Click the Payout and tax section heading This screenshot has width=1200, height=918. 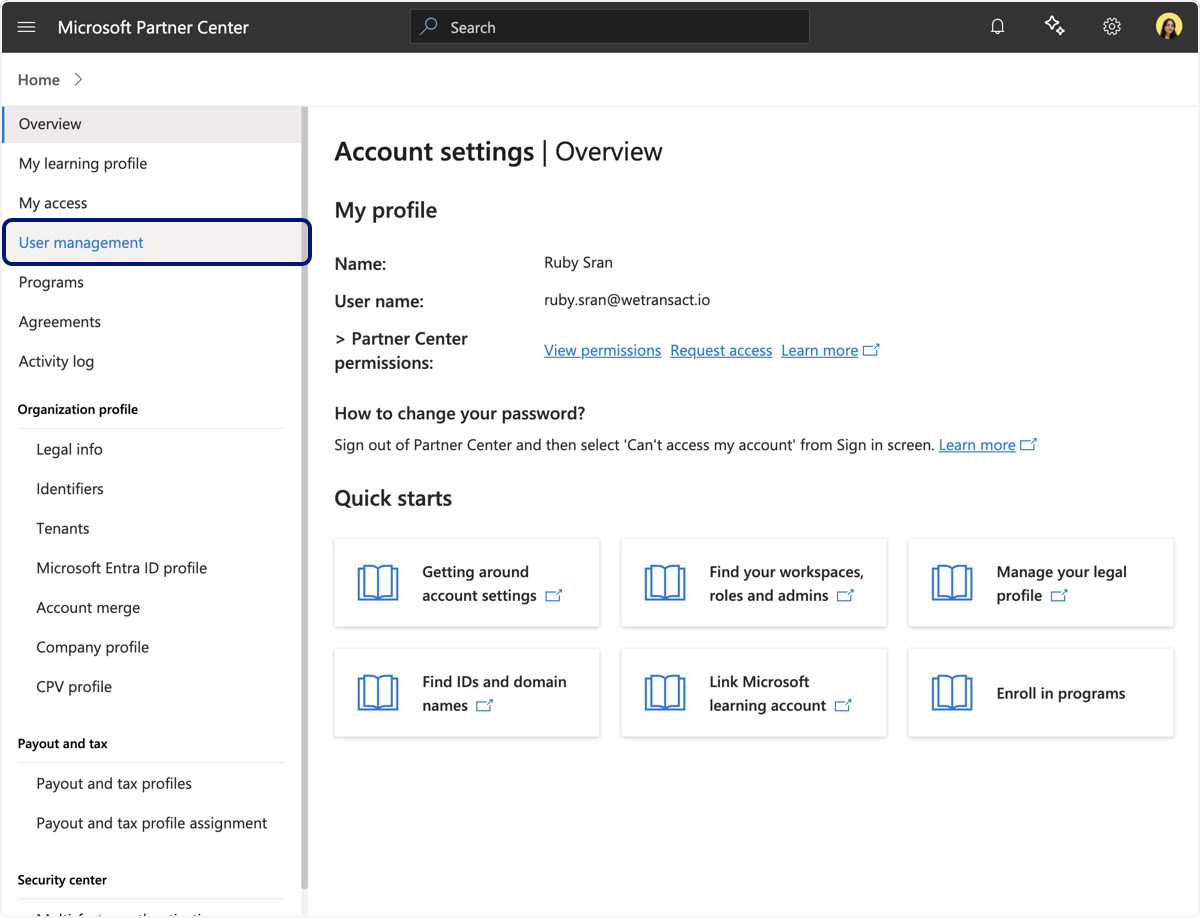tap(63, 743)
